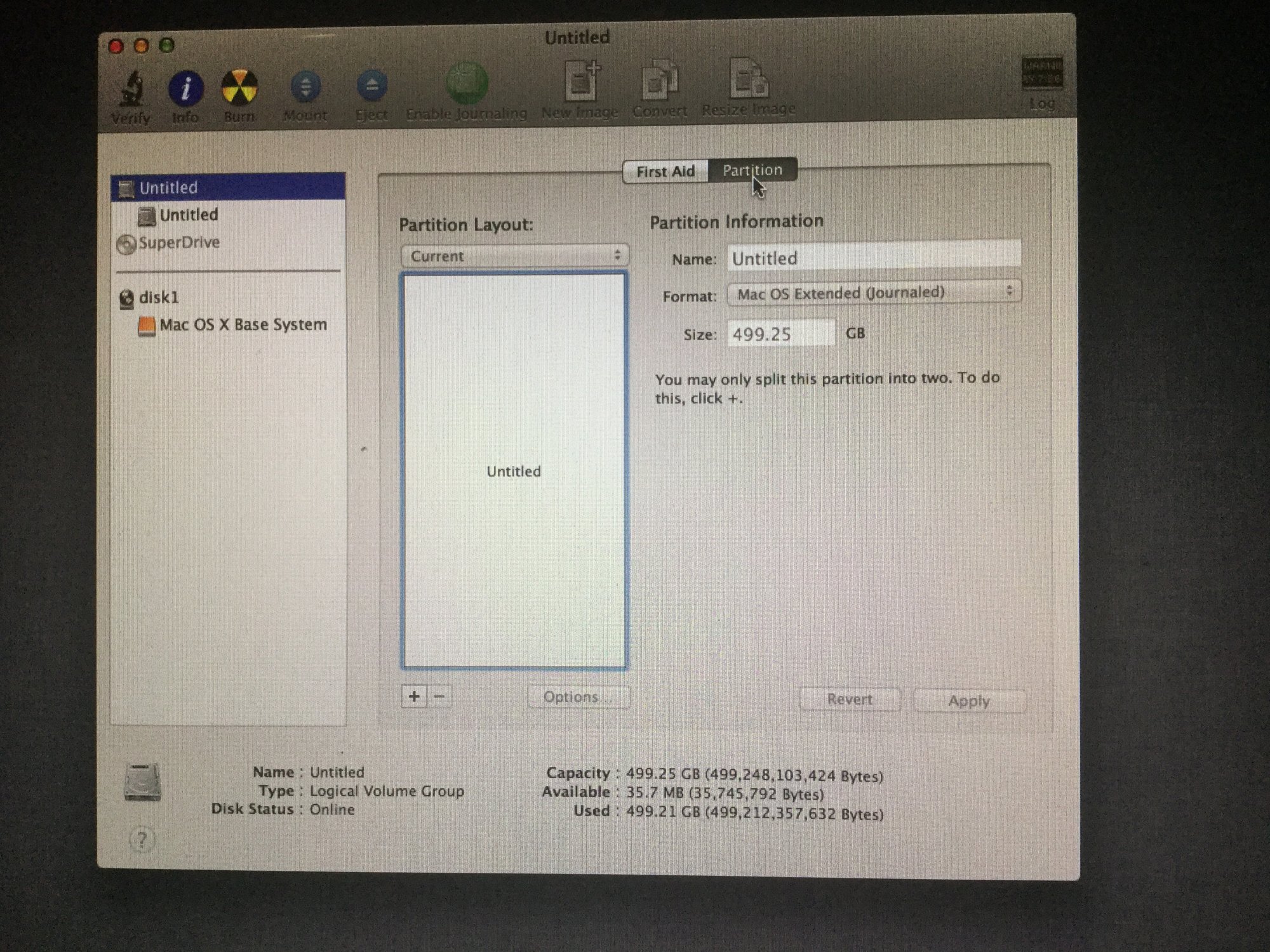Click Enable Journaling toolbar icon

click(x=467, y=84)
